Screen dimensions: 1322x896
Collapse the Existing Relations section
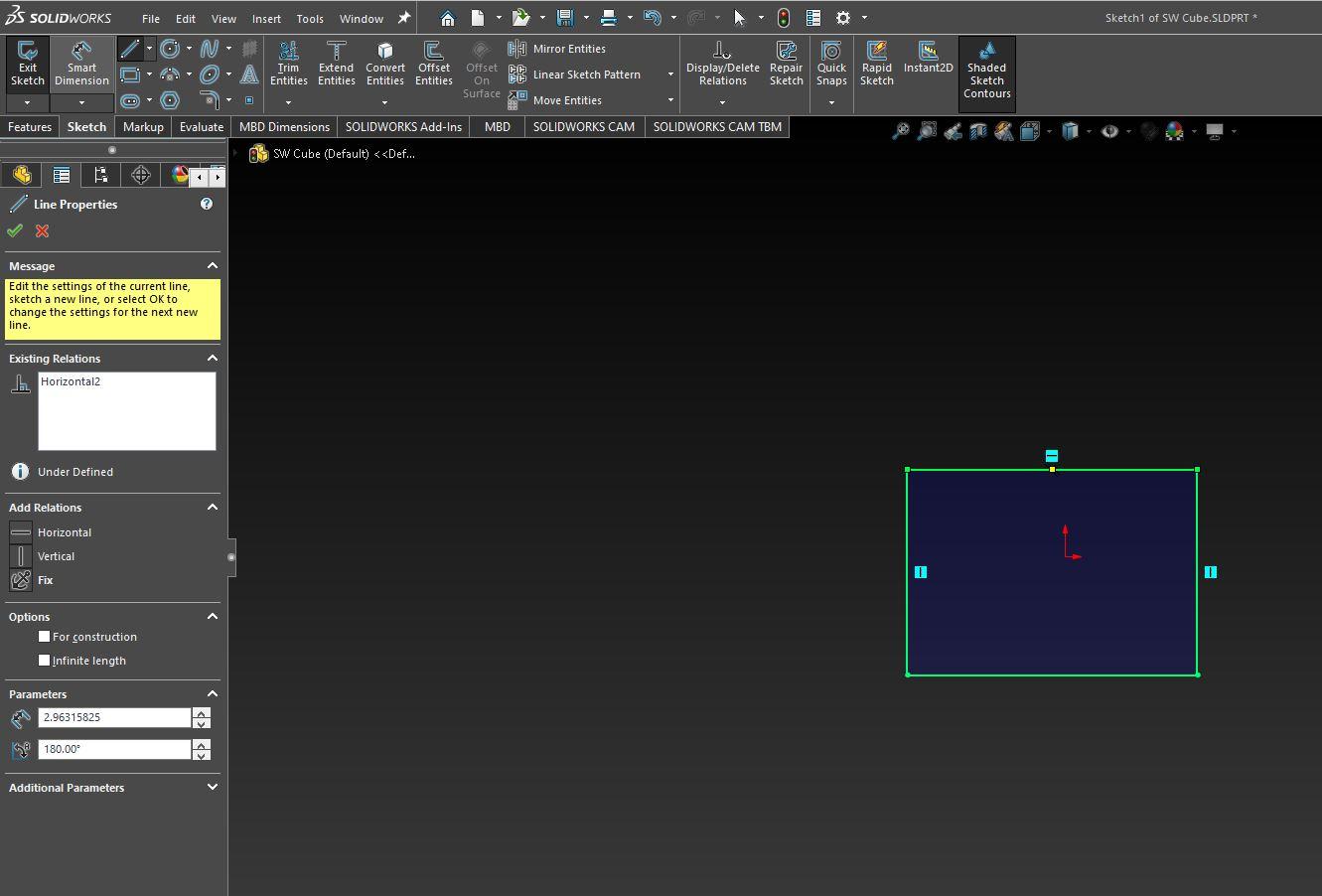point(212,359)
